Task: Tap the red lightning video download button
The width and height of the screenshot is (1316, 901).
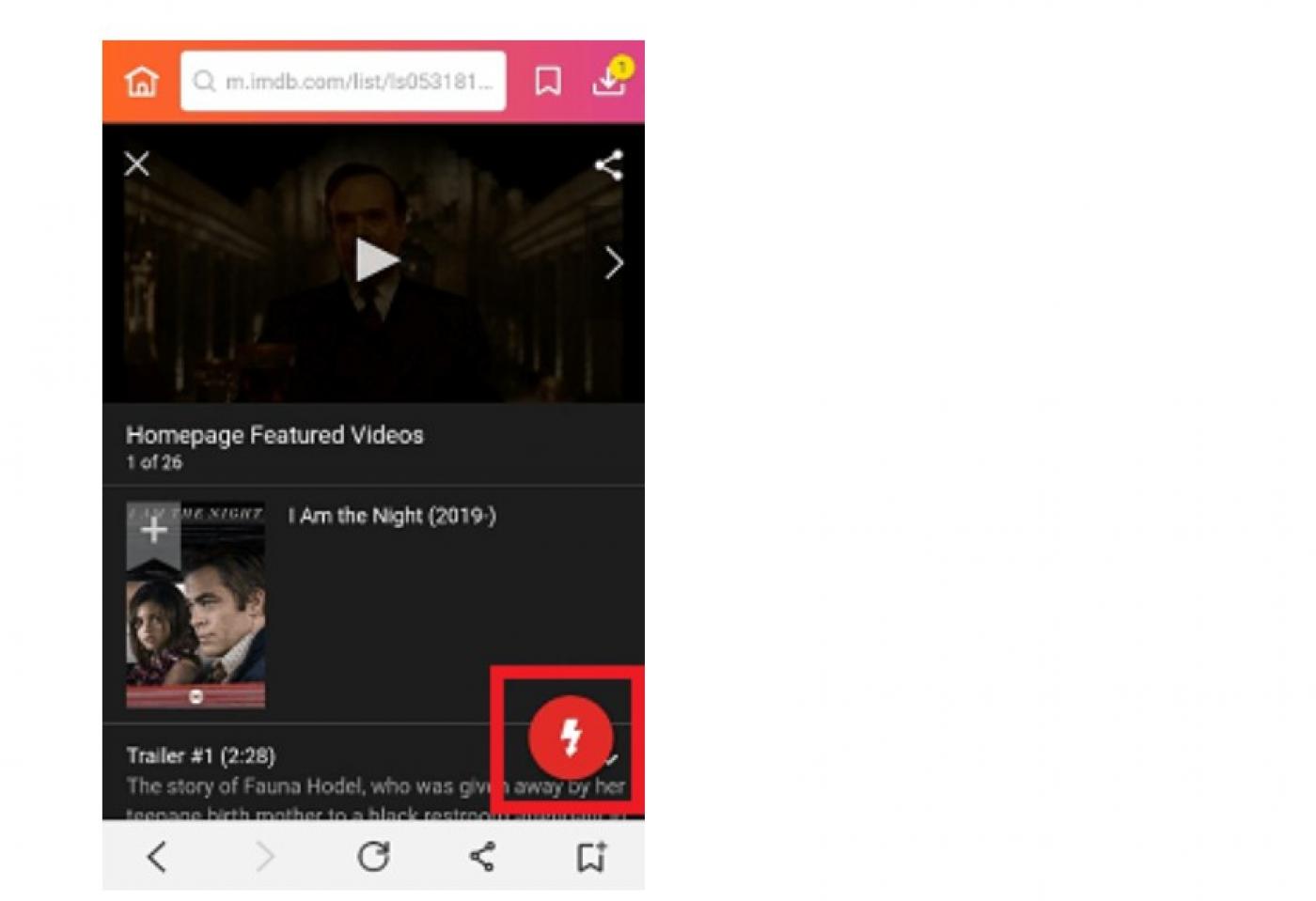Action: (570, 738)
